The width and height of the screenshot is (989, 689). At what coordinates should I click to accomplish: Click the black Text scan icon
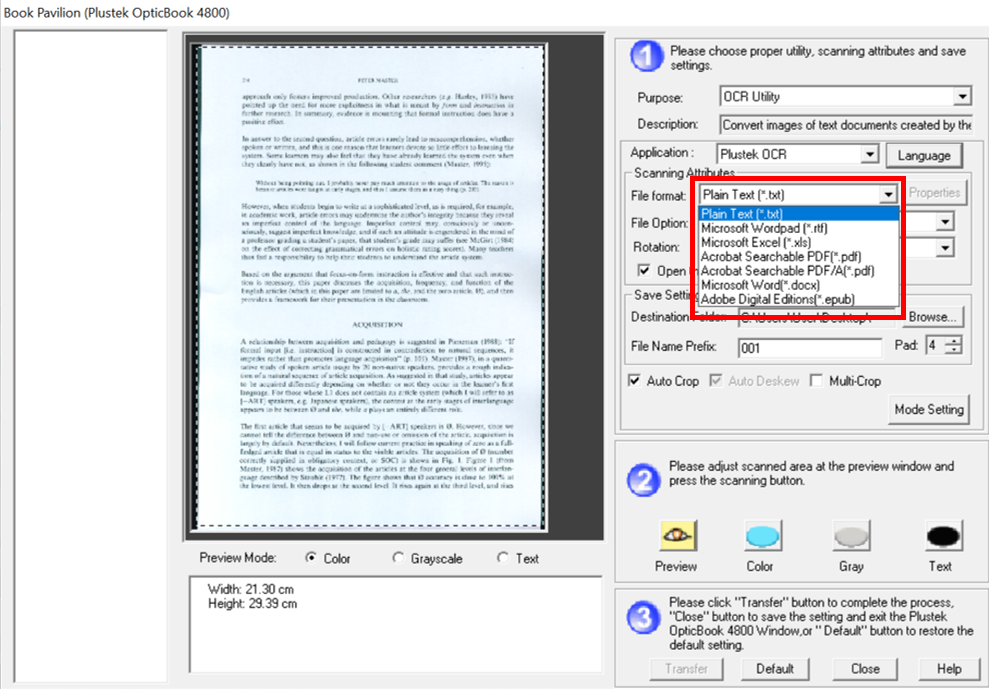[x=940, y=537]
